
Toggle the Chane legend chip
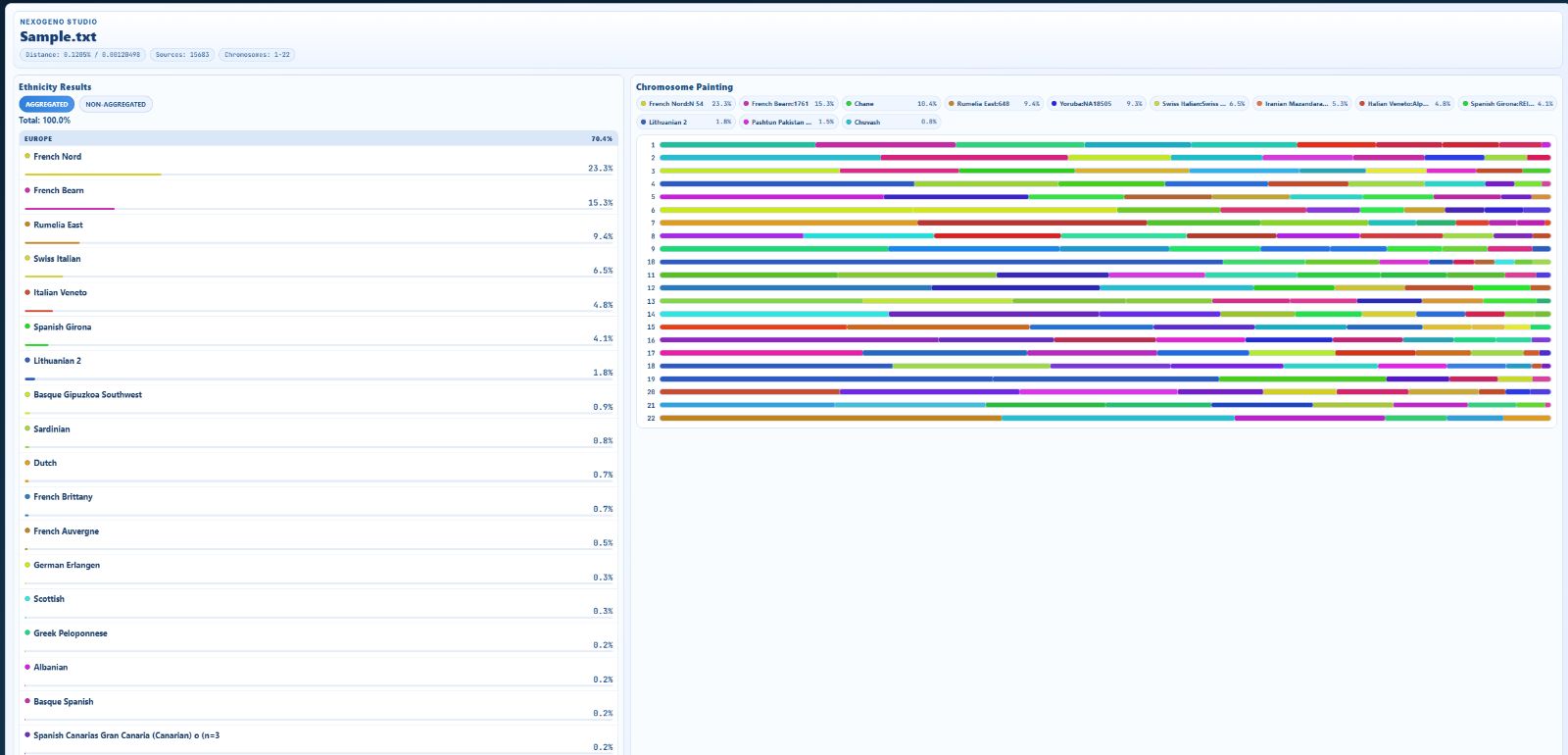890,103
